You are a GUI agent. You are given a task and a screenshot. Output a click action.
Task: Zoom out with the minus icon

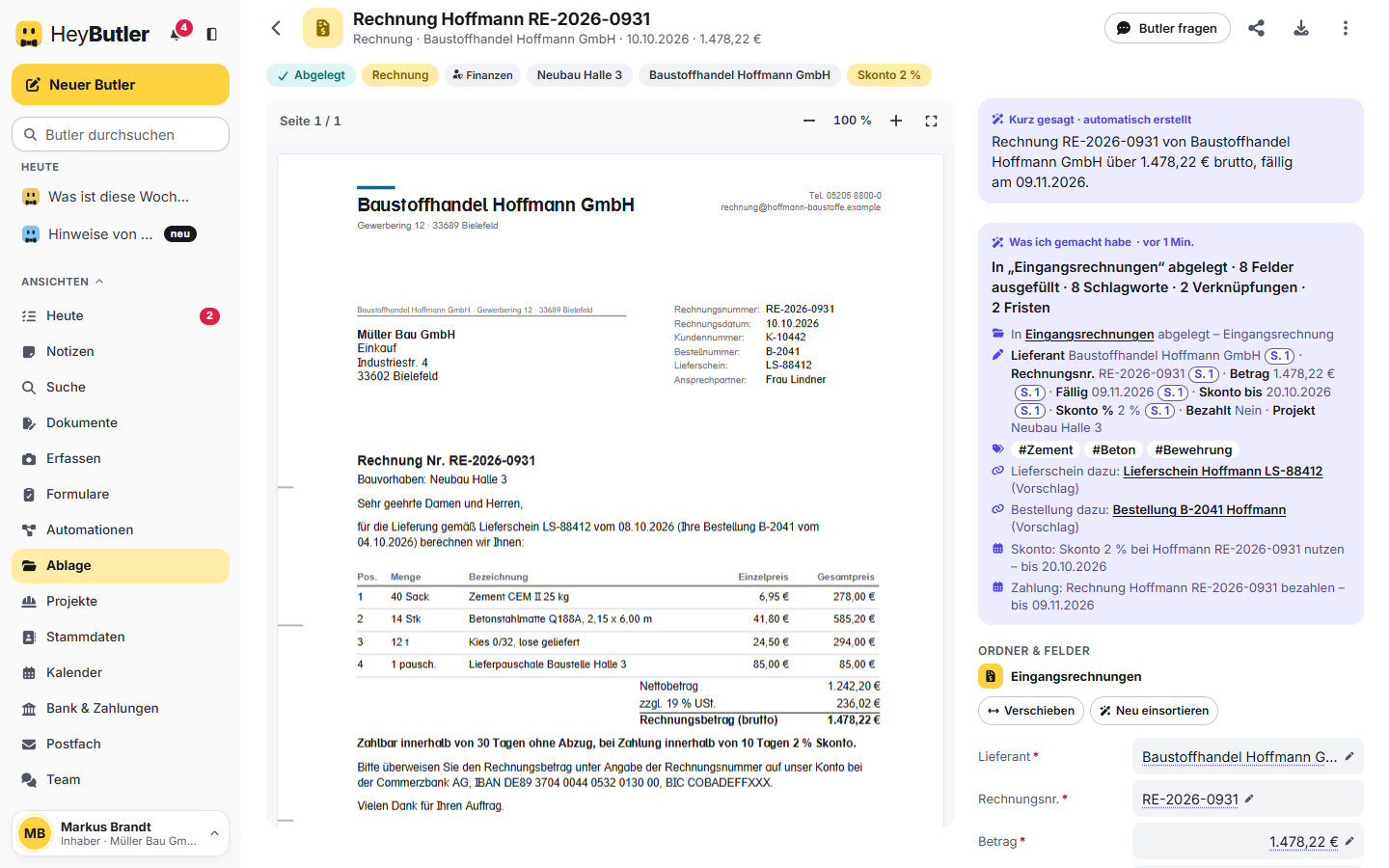coord(809,121)
